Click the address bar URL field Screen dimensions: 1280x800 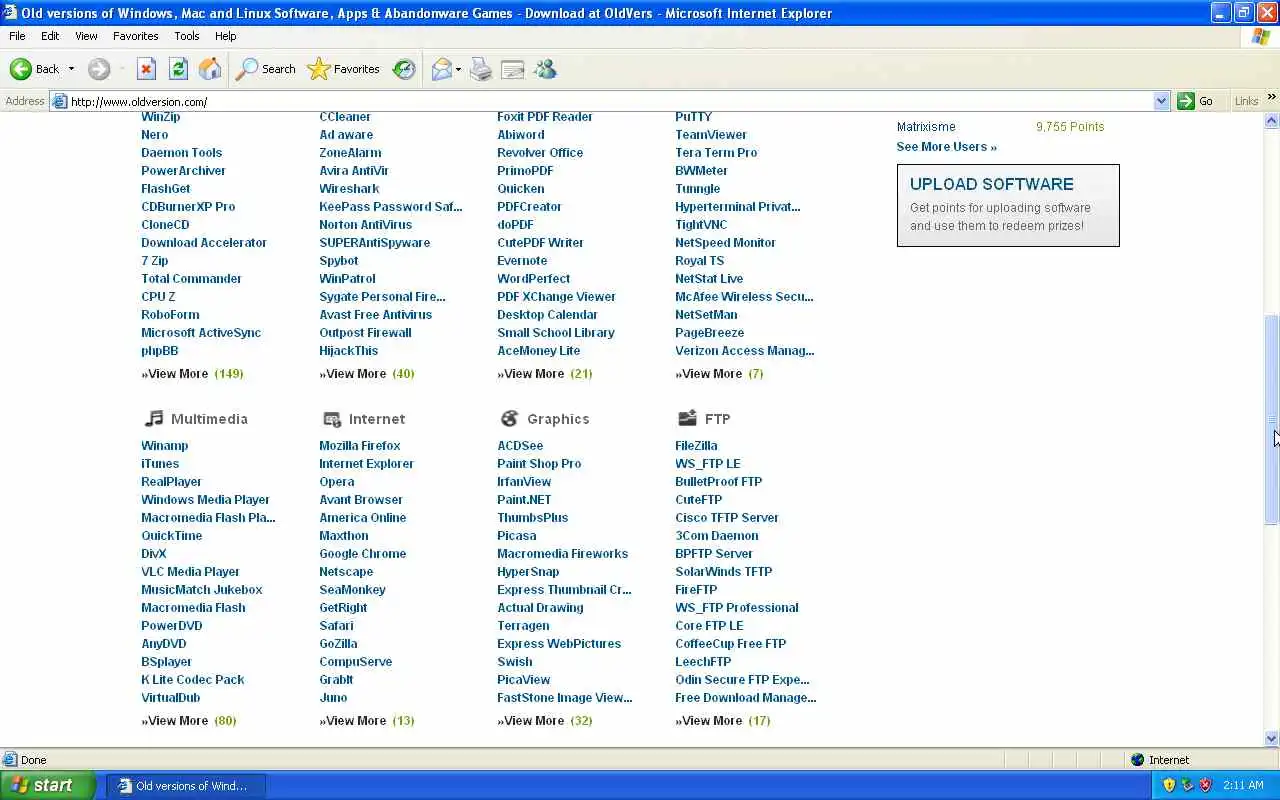tap(610, 101)
